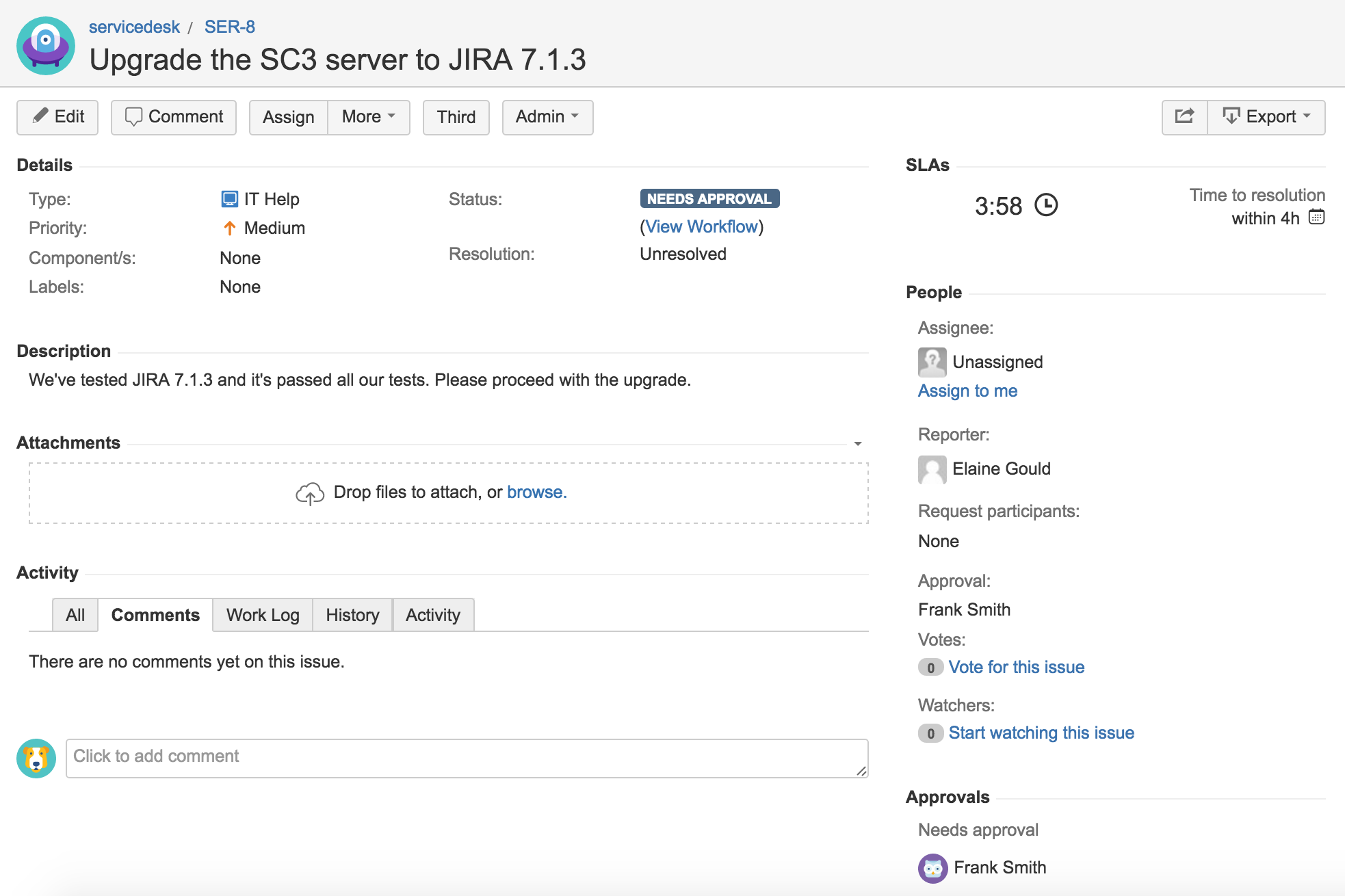Screen dimensions: 1345x896
Task: Click Elaine Gould's reporter avatar
Action: tap(932, 469)
